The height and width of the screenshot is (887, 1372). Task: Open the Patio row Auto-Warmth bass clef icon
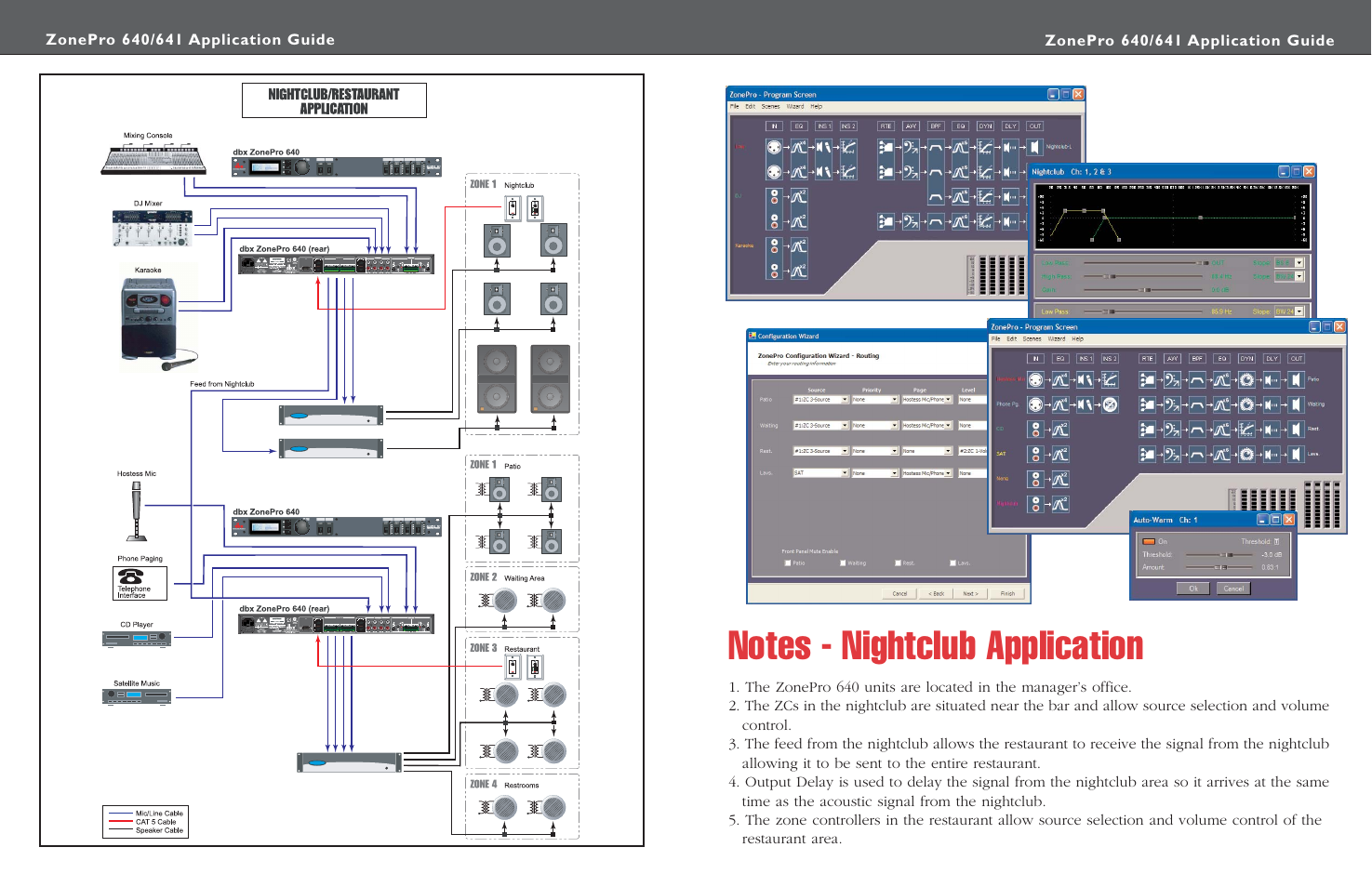(x=1172, y=379)
